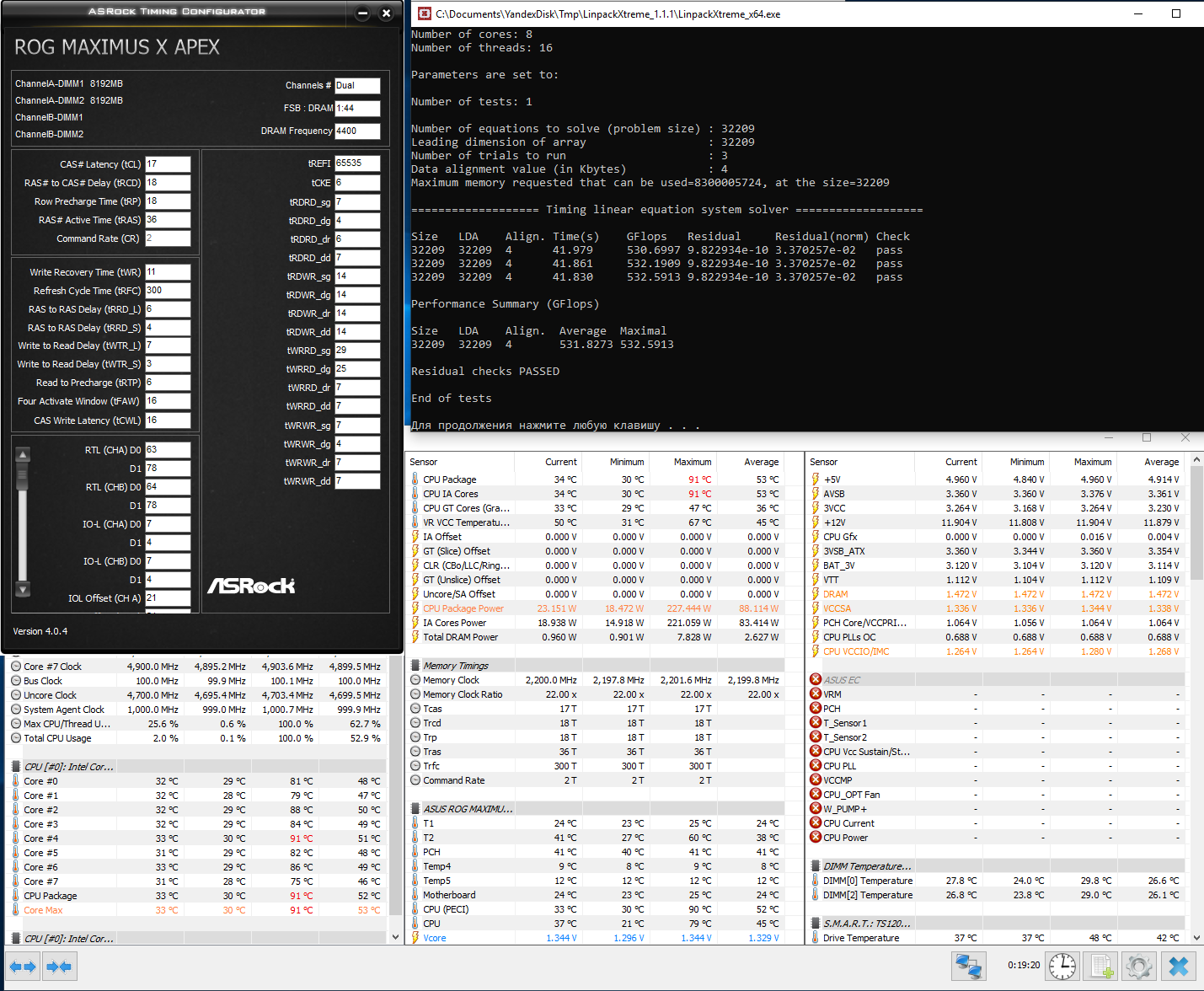Click the ASRock logo in Timing Configurator
The image size is (1204, 991).
pos(251,585)
